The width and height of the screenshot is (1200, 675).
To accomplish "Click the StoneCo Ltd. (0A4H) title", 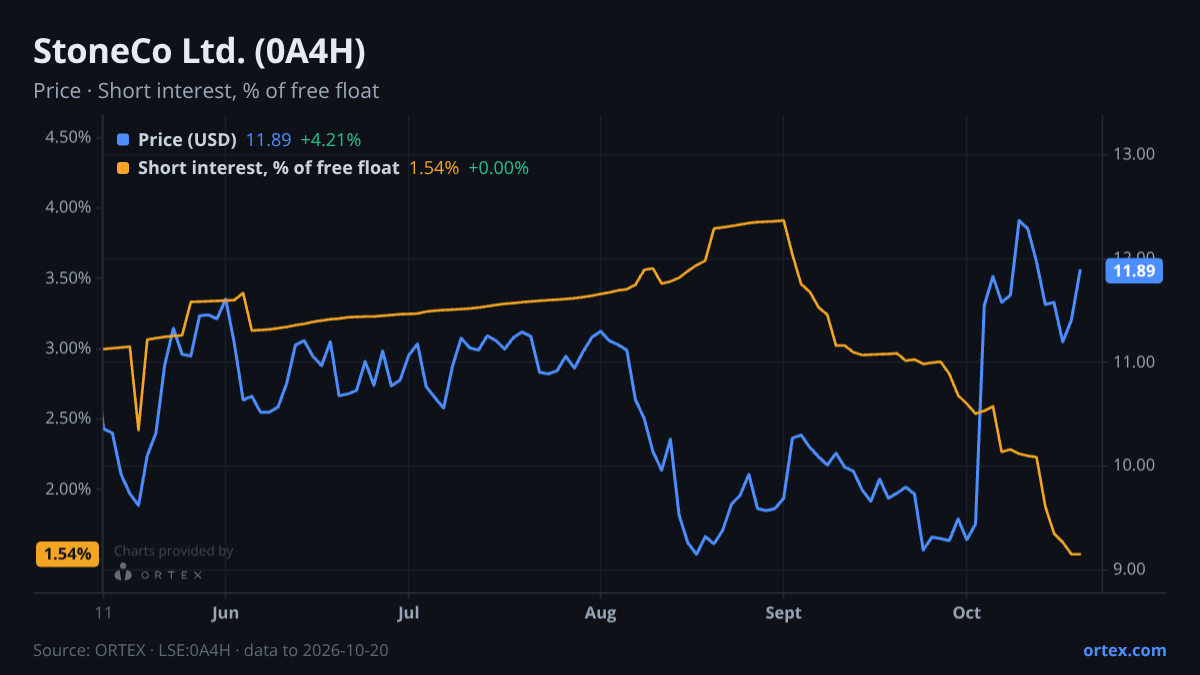I will 199,51.
